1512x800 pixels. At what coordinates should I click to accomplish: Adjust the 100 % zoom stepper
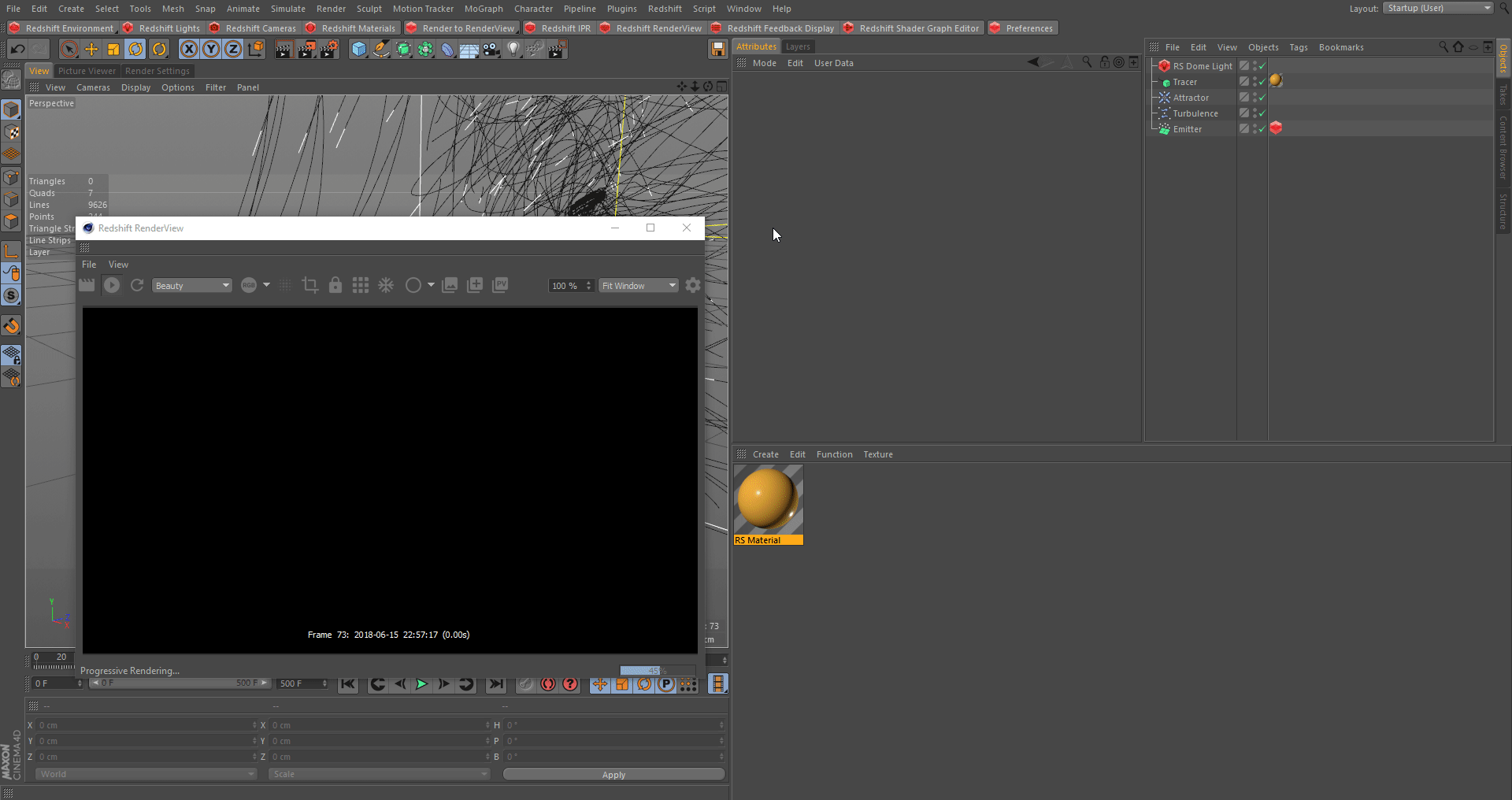588,286
